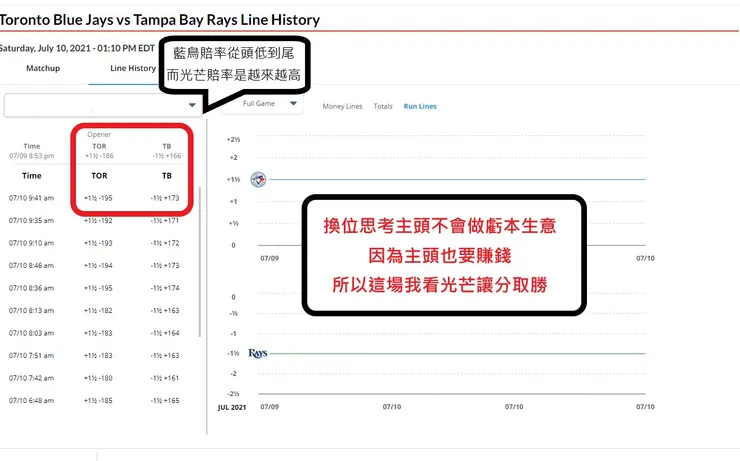
Task: Click the Rays logo on the chart
Action: (258, 353)
